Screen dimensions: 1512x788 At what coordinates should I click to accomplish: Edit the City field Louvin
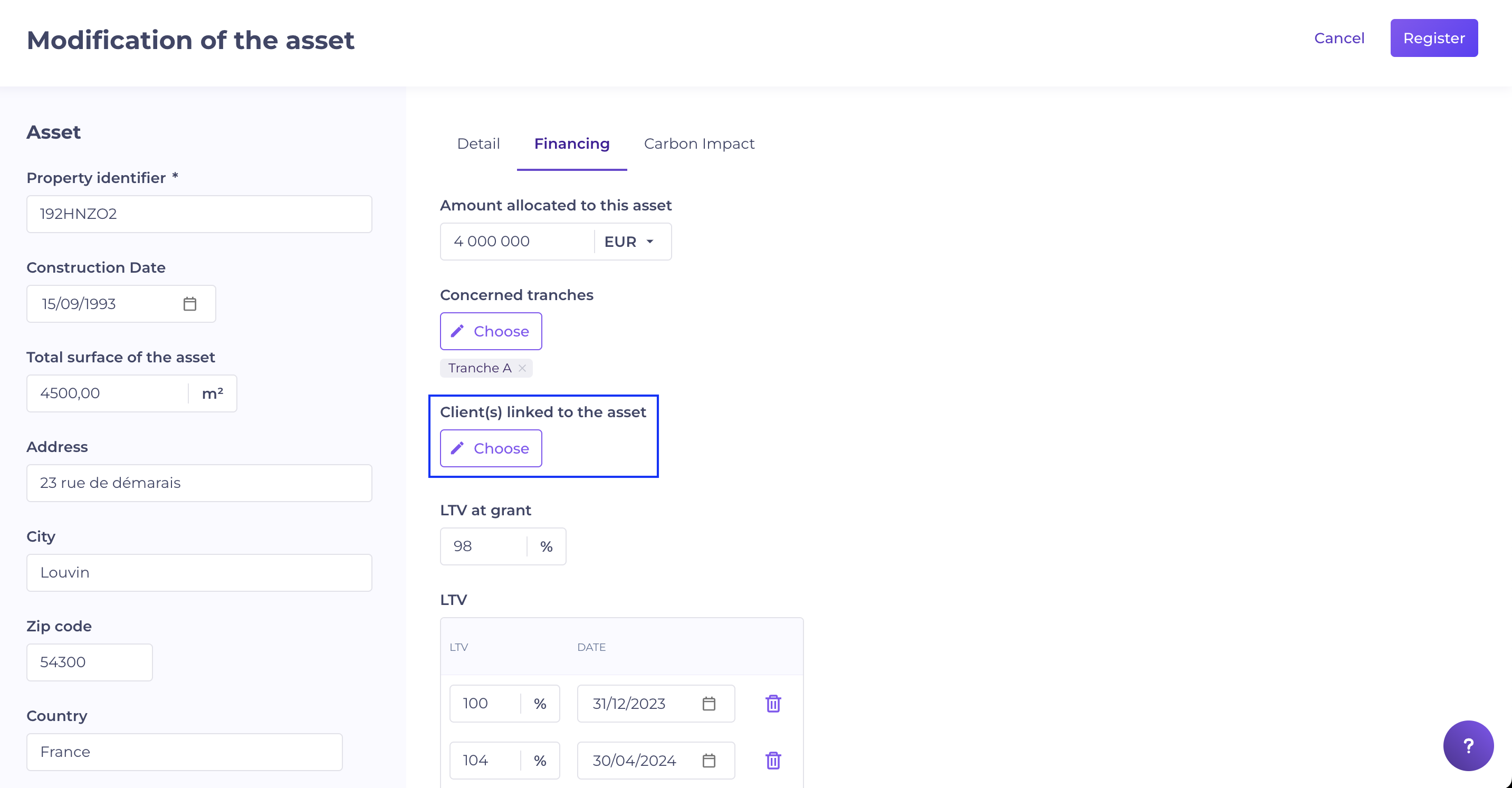[199, 573]
